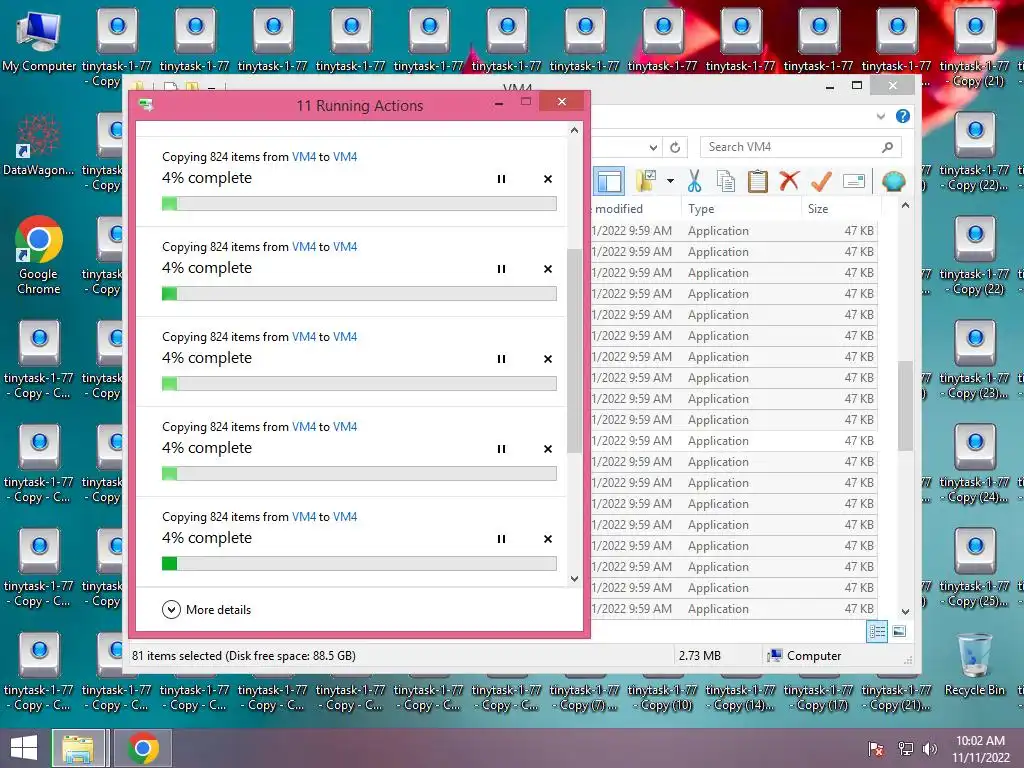The height and width of the screenshot is (768, 1024).
Task: Click the Explorer file list scroll-down arrow
Action: (905, 612)
